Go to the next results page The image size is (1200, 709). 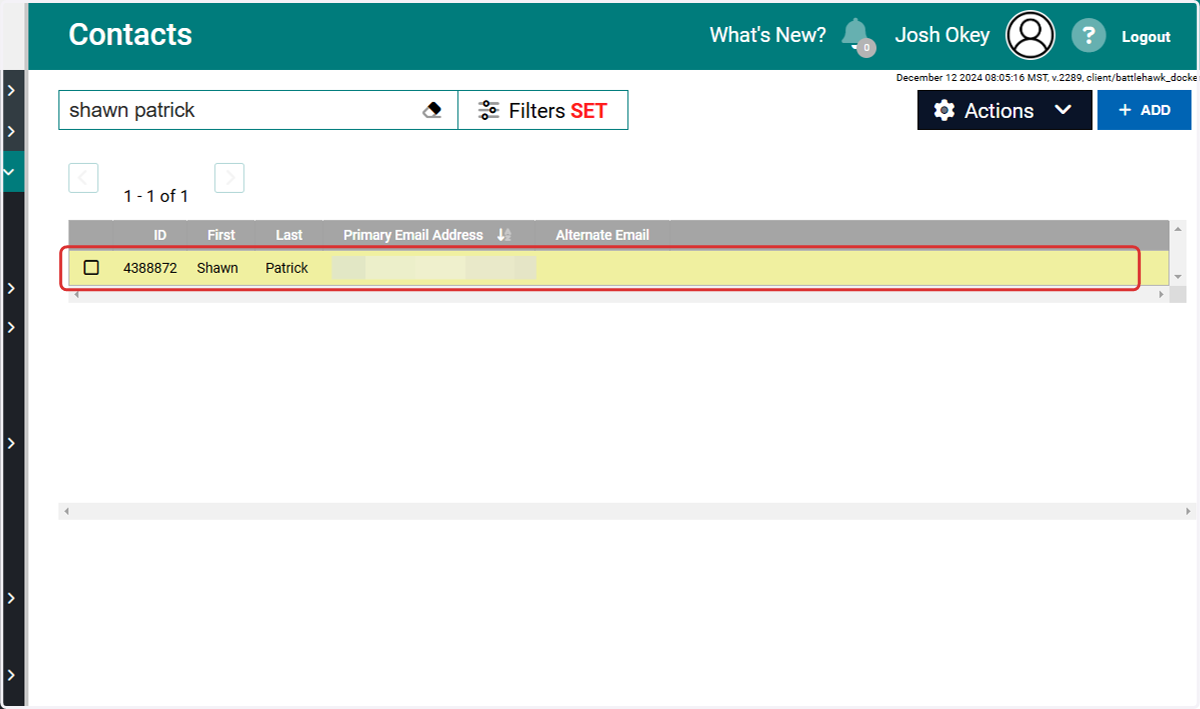pyautogui.click(x=229, y=178)
